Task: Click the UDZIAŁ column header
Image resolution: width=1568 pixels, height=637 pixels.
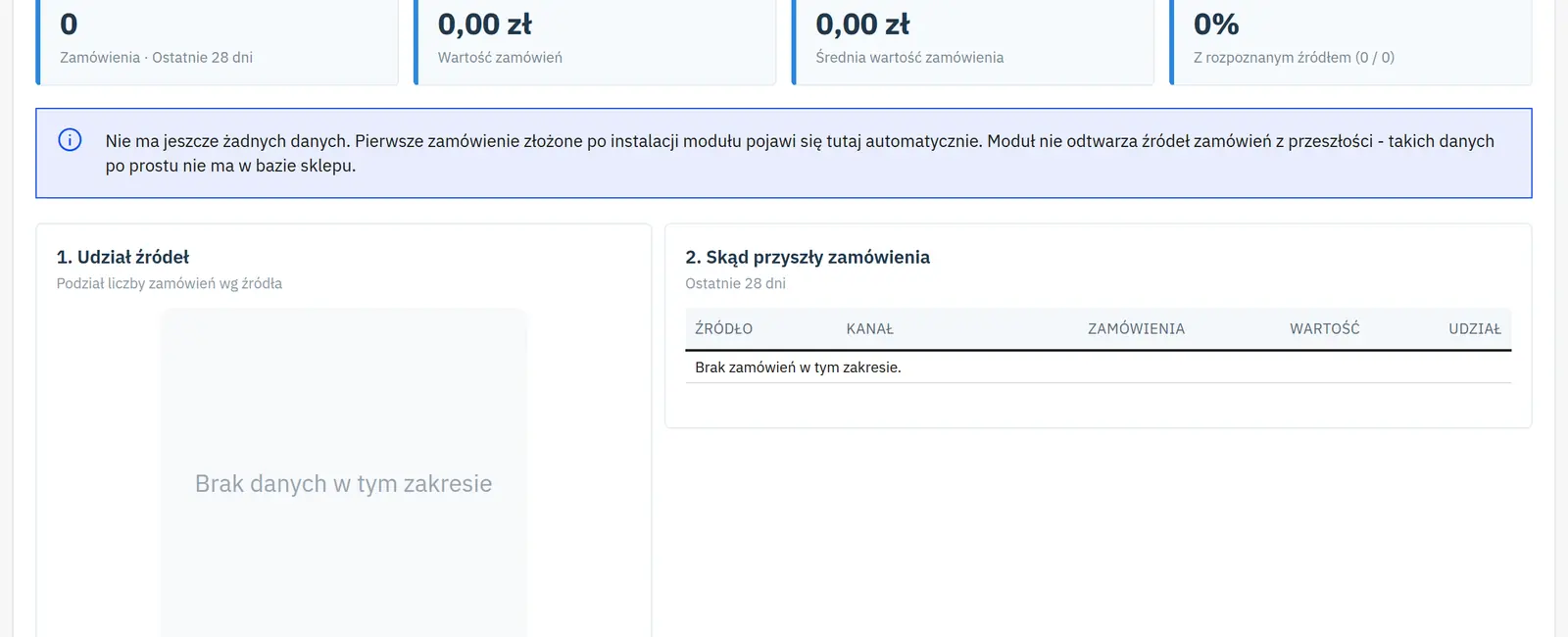Action: [1475, 328]
